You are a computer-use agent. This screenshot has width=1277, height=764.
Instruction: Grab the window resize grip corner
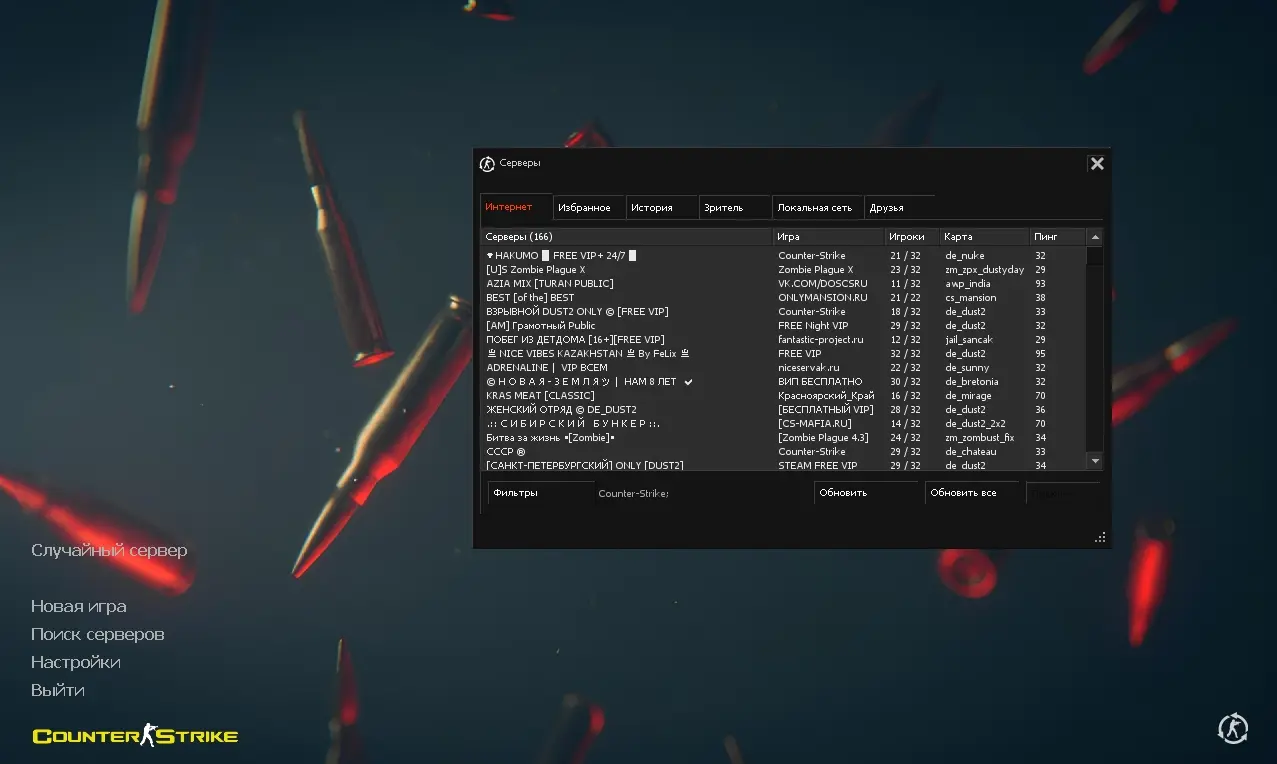1100,537
